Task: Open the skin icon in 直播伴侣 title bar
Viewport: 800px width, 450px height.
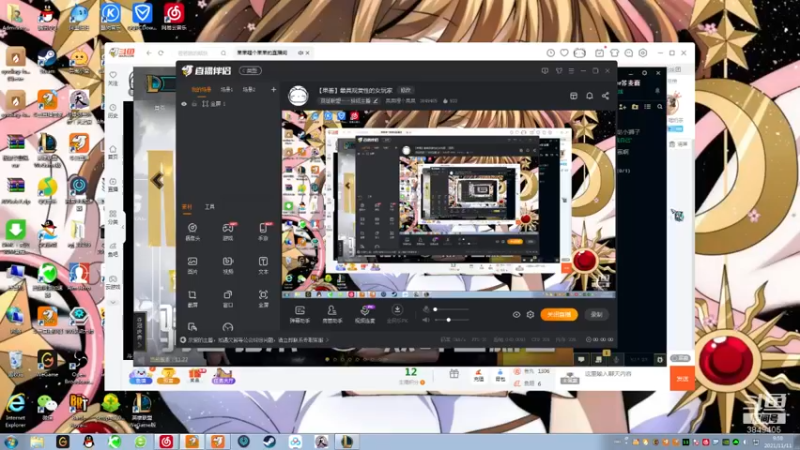Action: (x=559, y=71)
